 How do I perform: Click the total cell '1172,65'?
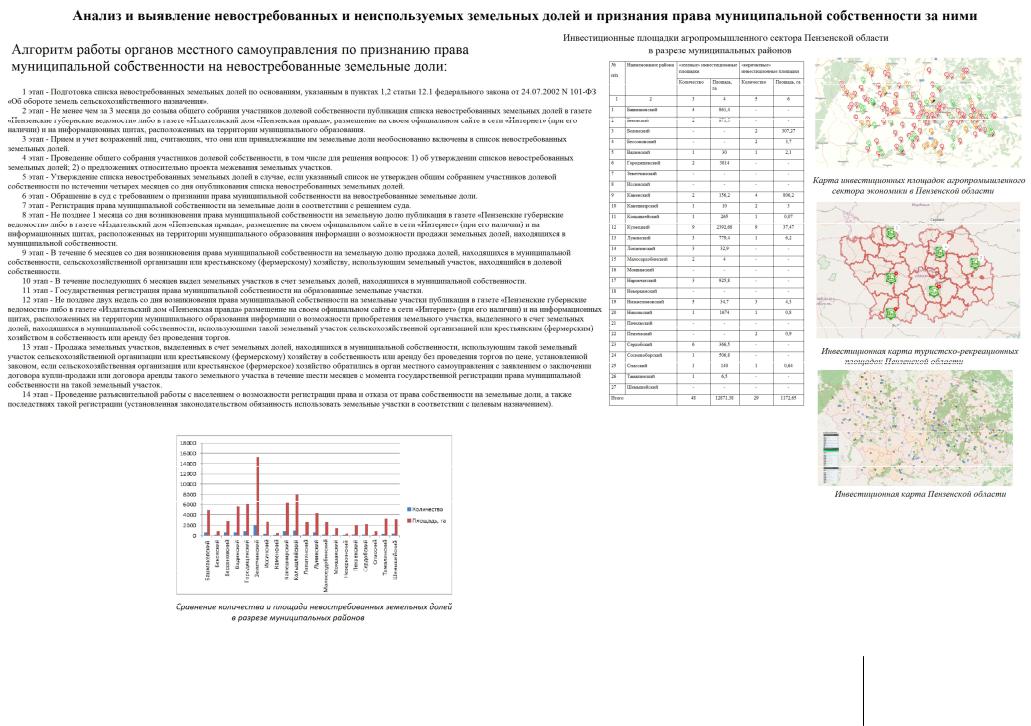point(787,398)
